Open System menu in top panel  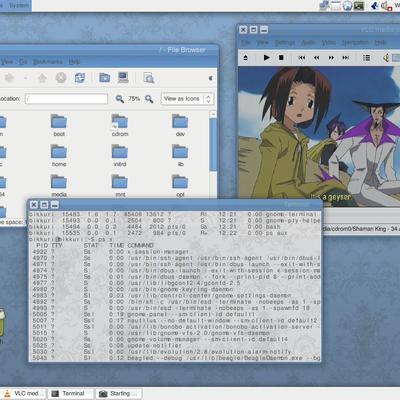click(19, 5)
